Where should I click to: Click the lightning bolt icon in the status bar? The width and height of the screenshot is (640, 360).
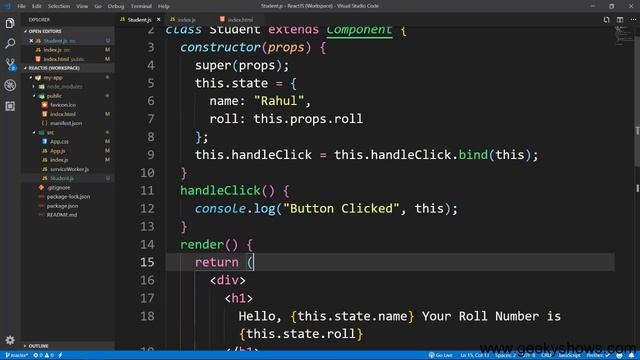pyautogui.click(x=60, y=356)
